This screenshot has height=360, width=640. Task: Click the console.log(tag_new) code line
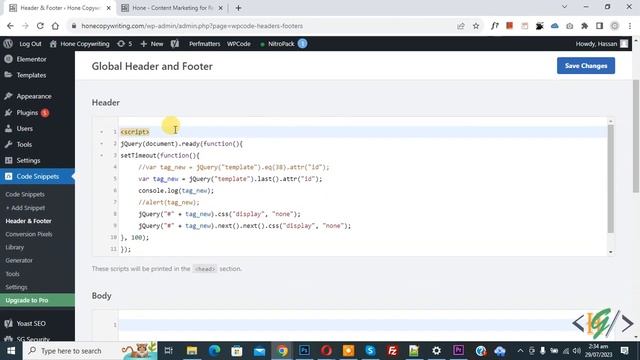(x=176, y=191)
